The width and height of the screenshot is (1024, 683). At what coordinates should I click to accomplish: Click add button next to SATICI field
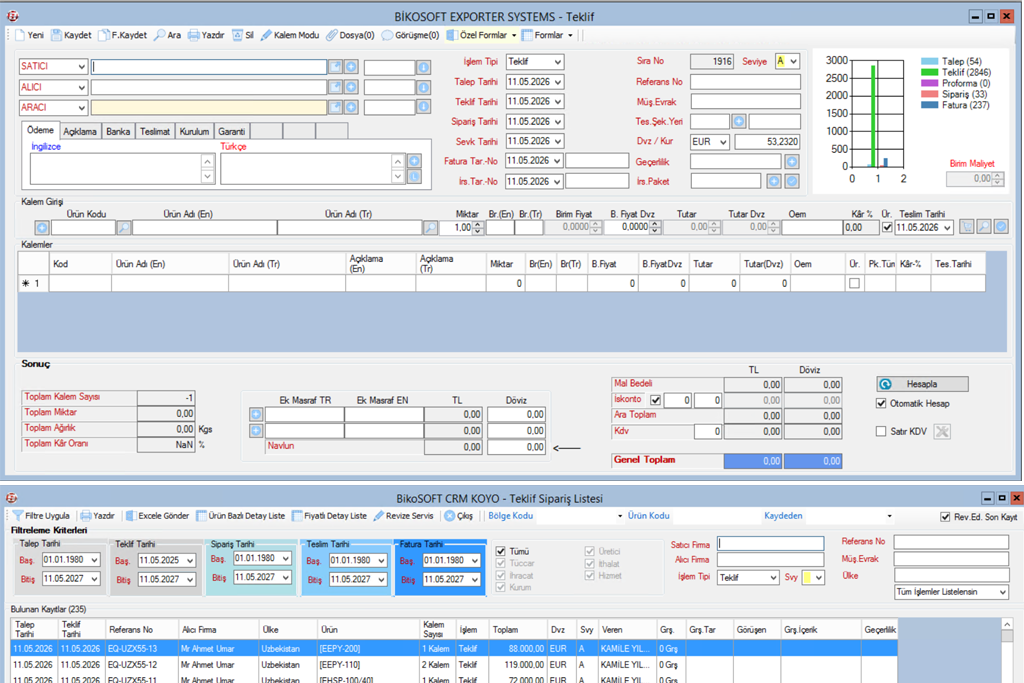351,67
